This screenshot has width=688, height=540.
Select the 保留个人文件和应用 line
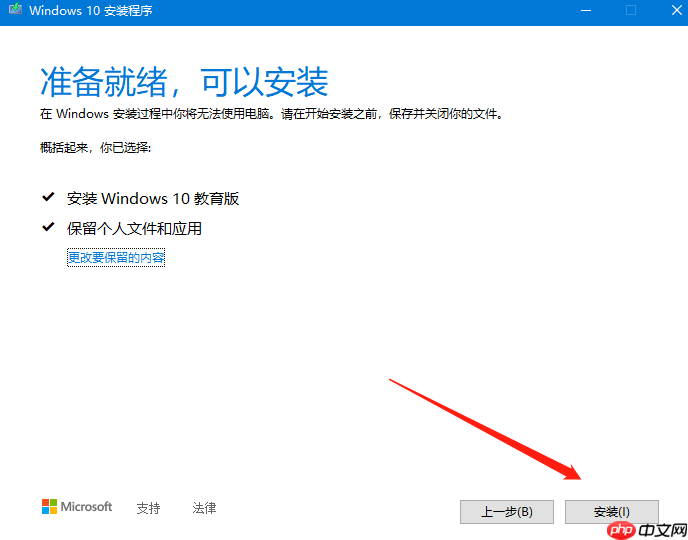tap(134, 229)
